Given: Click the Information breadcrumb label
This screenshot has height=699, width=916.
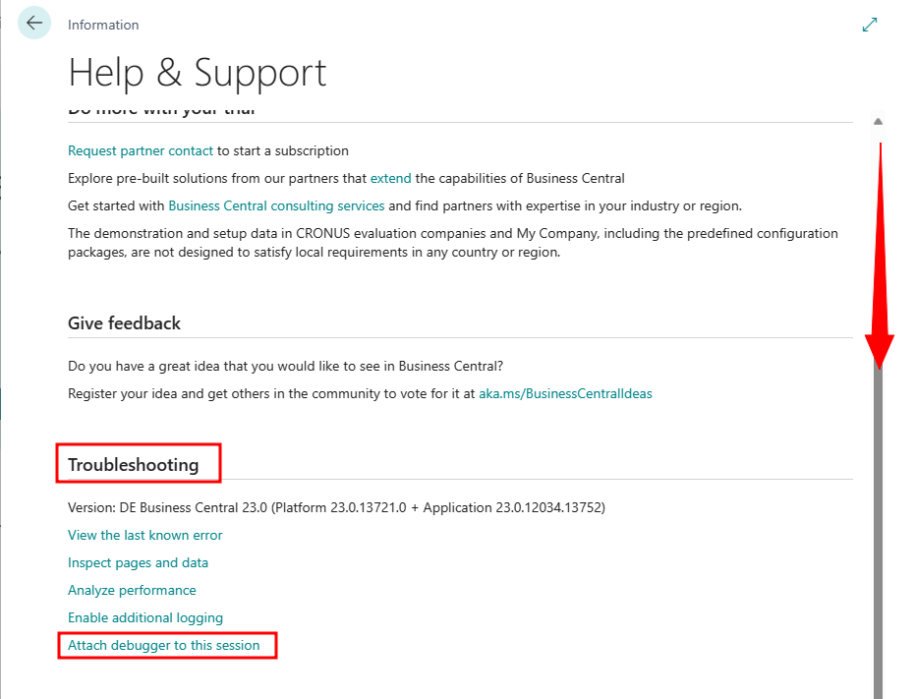Looking at the screenshot, I should point(103,25).
